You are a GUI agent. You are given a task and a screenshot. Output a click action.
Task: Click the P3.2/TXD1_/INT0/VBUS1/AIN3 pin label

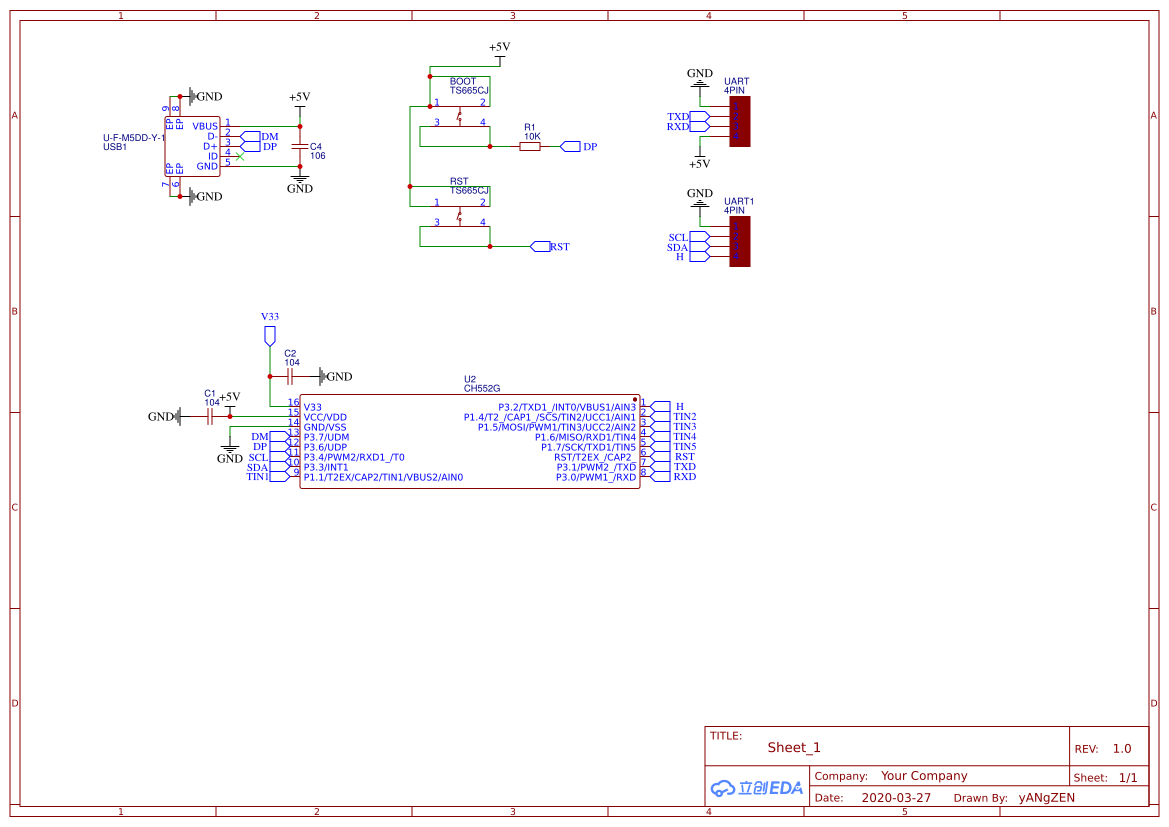point(567,407)
